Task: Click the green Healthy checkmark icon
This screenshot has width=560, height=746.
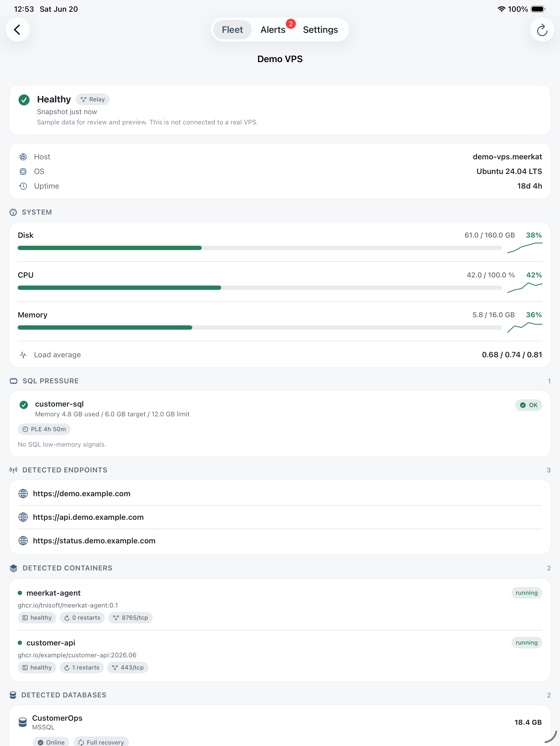Action: coord(24,99)
